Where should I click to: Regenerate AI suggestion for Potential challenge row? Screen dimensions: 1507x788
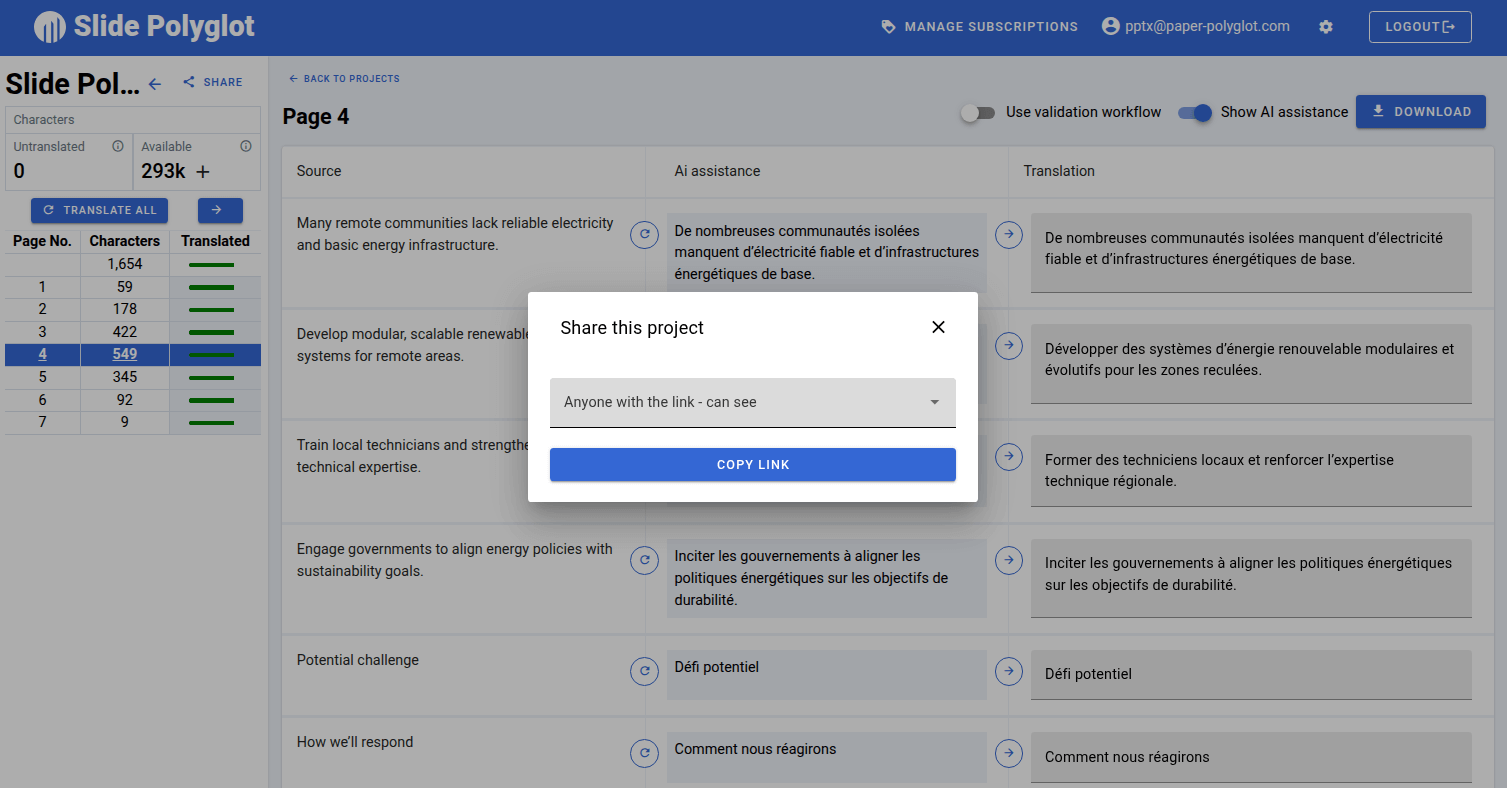coord(644,671)
